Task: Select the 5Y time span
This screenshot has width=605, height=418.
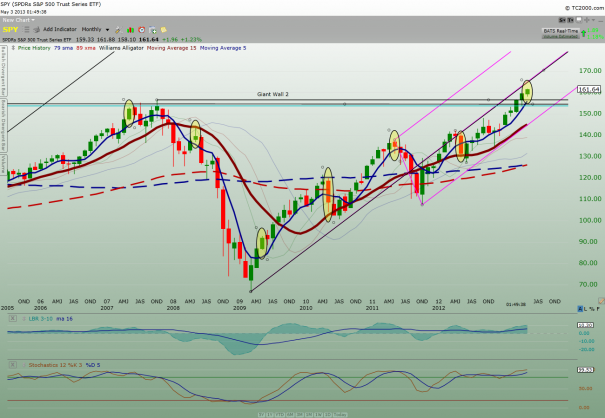Action: 262,415
